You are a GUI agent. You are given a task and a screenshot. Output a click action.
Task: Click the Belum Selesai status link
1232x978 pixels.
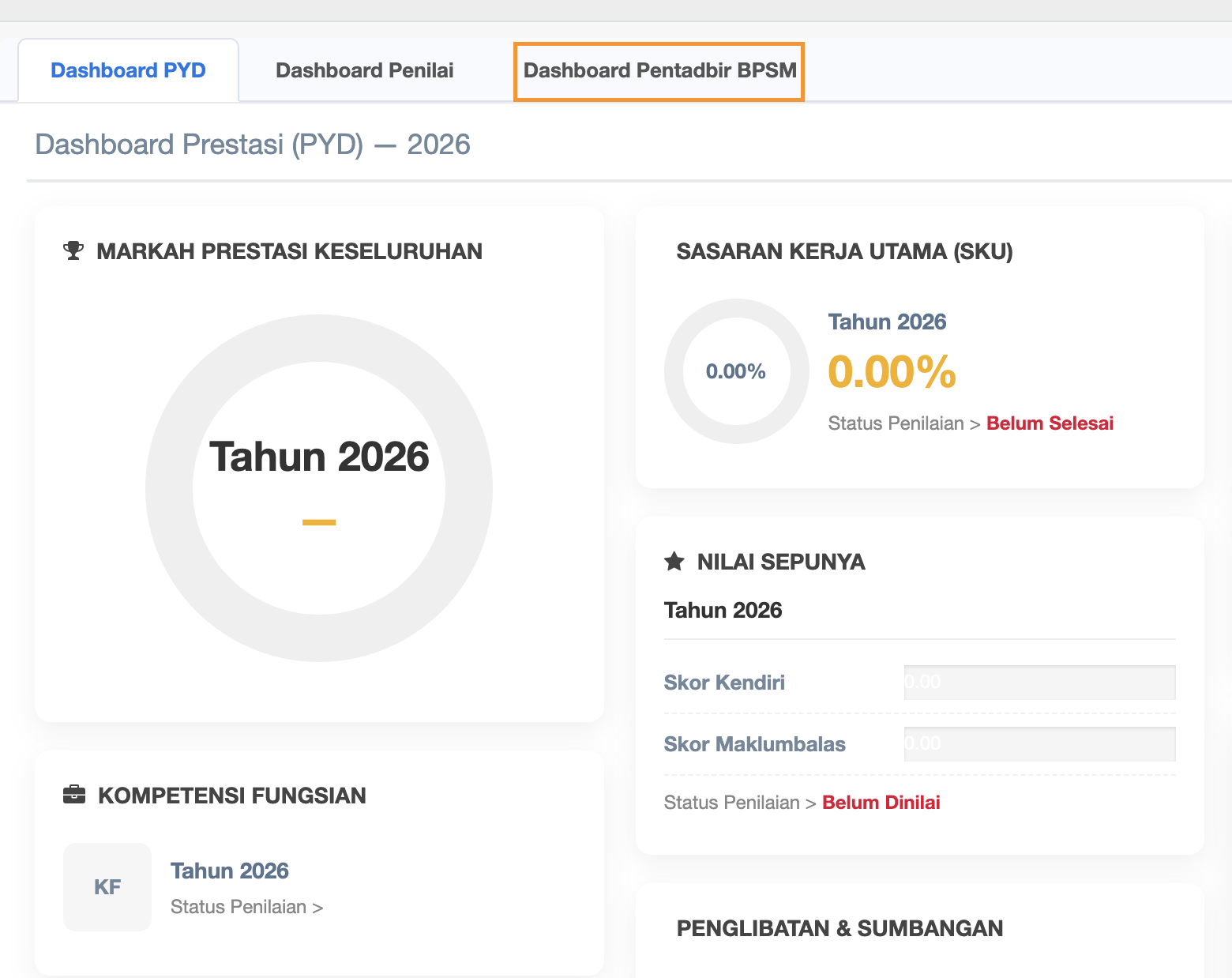[1049, 423]
